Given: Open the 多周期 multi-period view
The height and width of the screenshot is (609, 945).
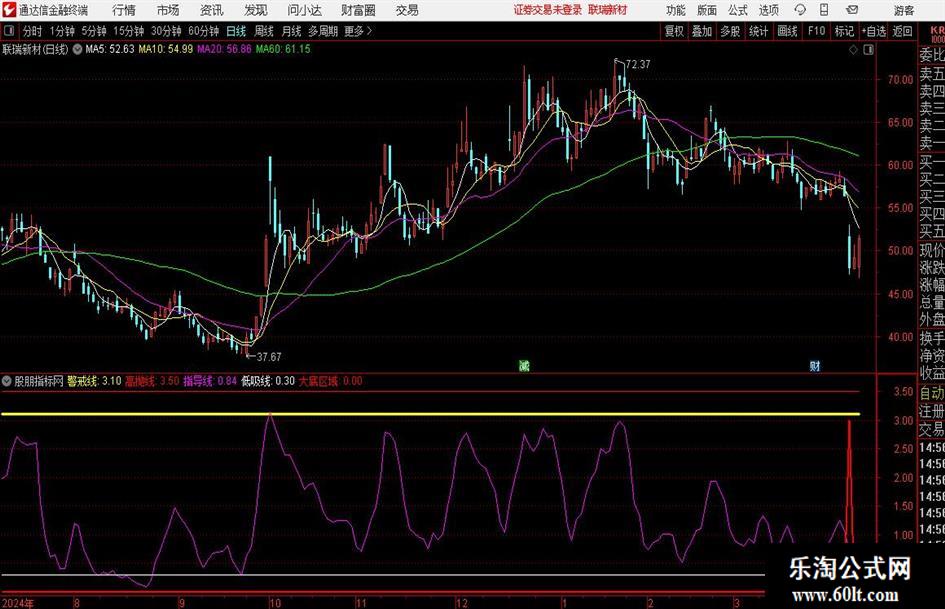Looking at the screenshot, I should [x=323, y=31].
